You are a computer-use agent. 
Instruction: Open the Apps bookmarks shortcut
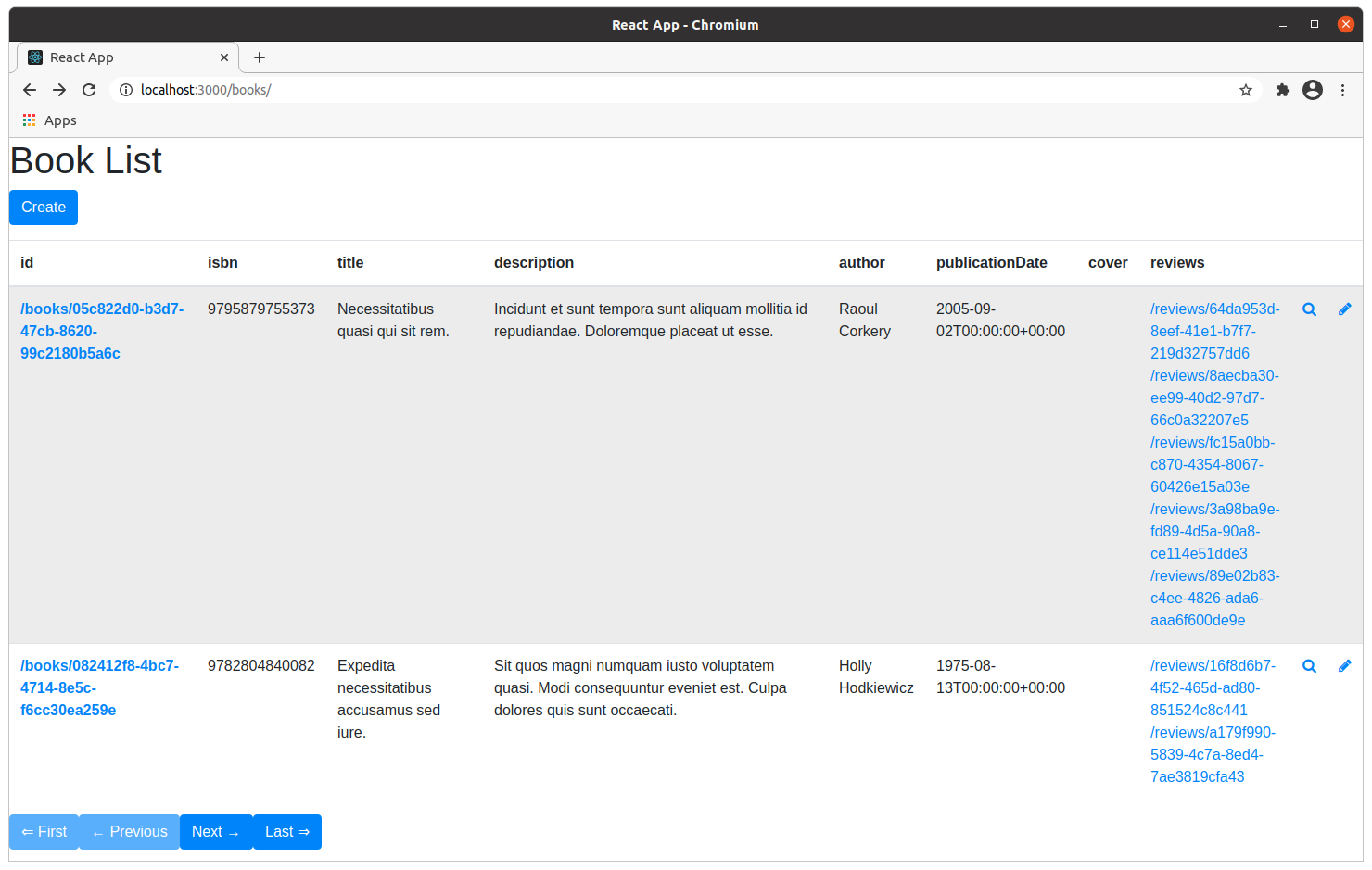pyautogui.click(x=50, y=120)
